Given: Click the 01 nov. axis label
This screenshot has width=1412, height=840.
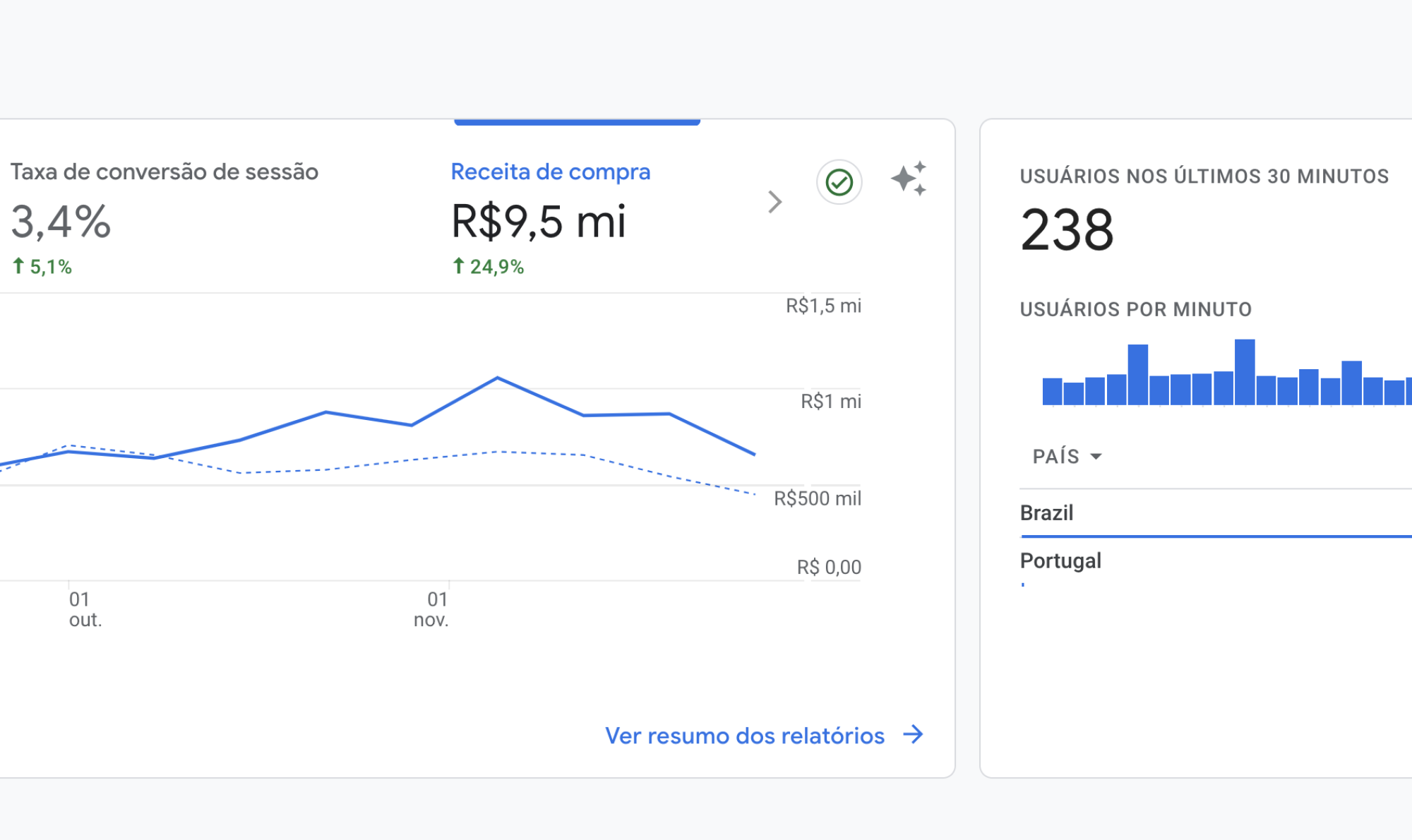Looking at the screenshot, I should click(x=431, y=609).
